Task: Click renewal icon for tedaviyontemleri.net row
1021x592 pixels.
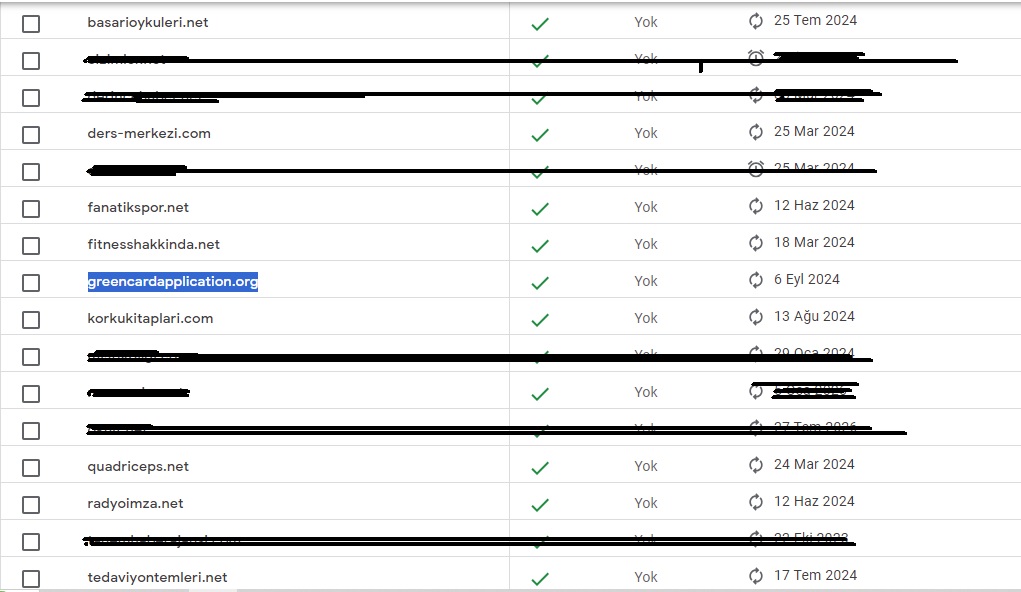Action: pos(755,576)
